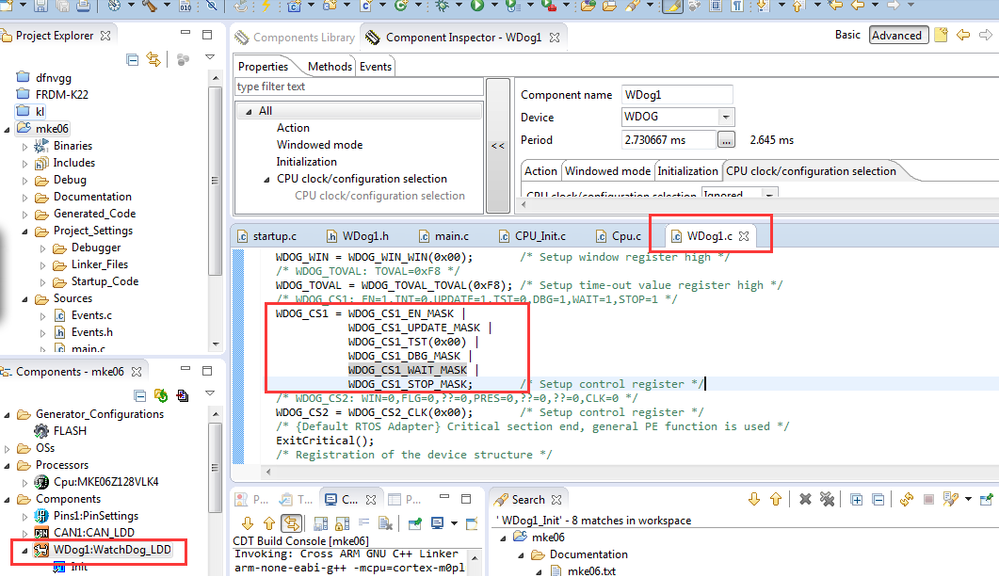Toggle Link with Editor in Project Explorer
999x576 pixels.
click(x=154, y=60)
